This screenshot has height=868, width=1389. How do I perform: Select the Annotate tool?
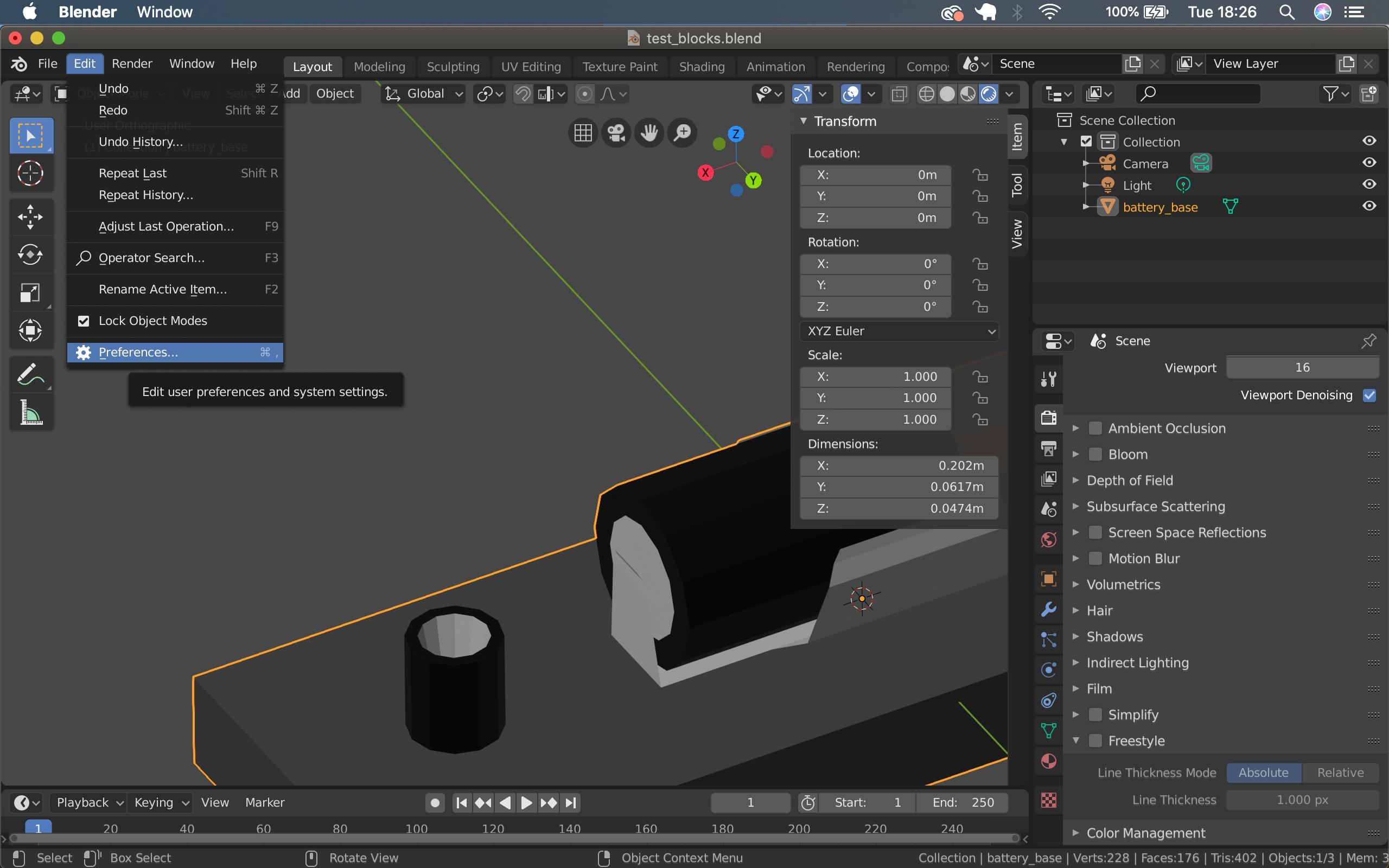31,374
